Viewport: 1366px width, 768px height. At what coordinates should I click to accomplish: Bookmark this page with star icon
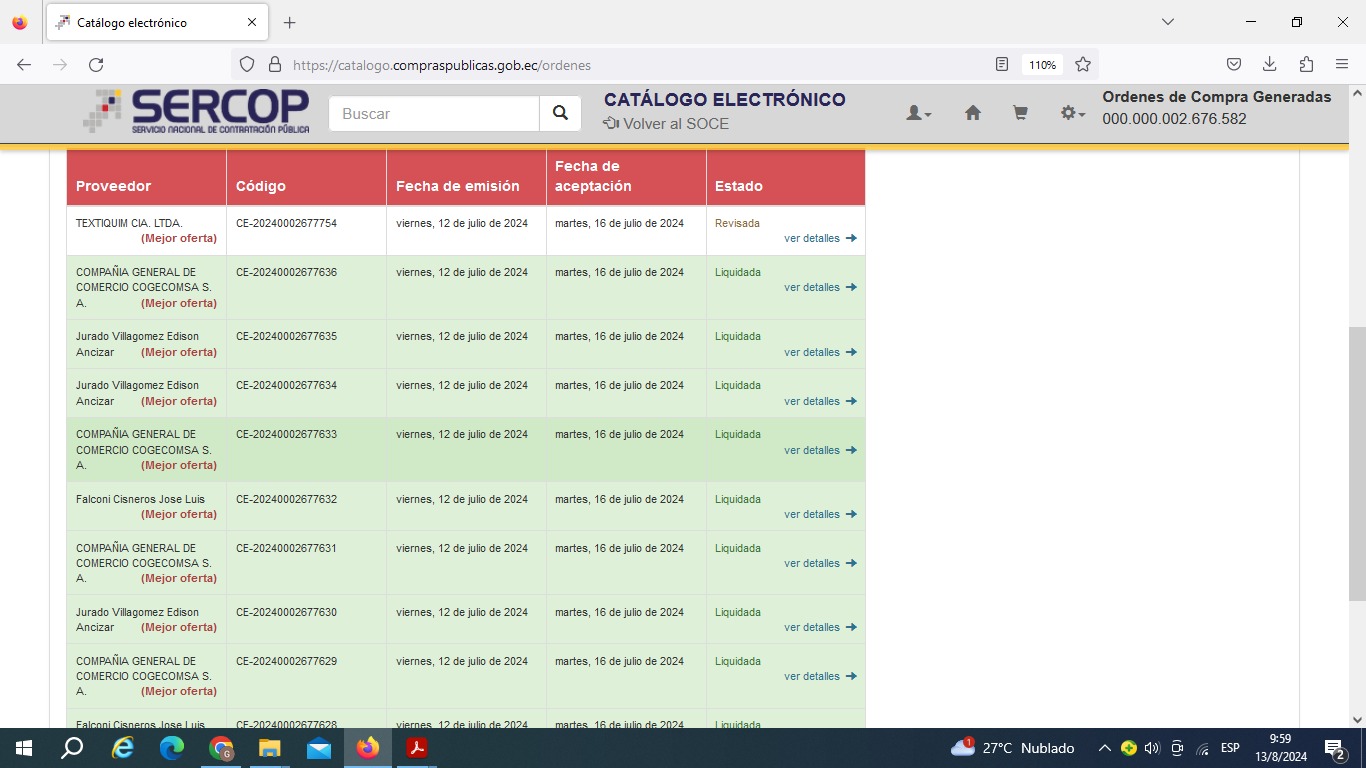tap(1082, 65)
